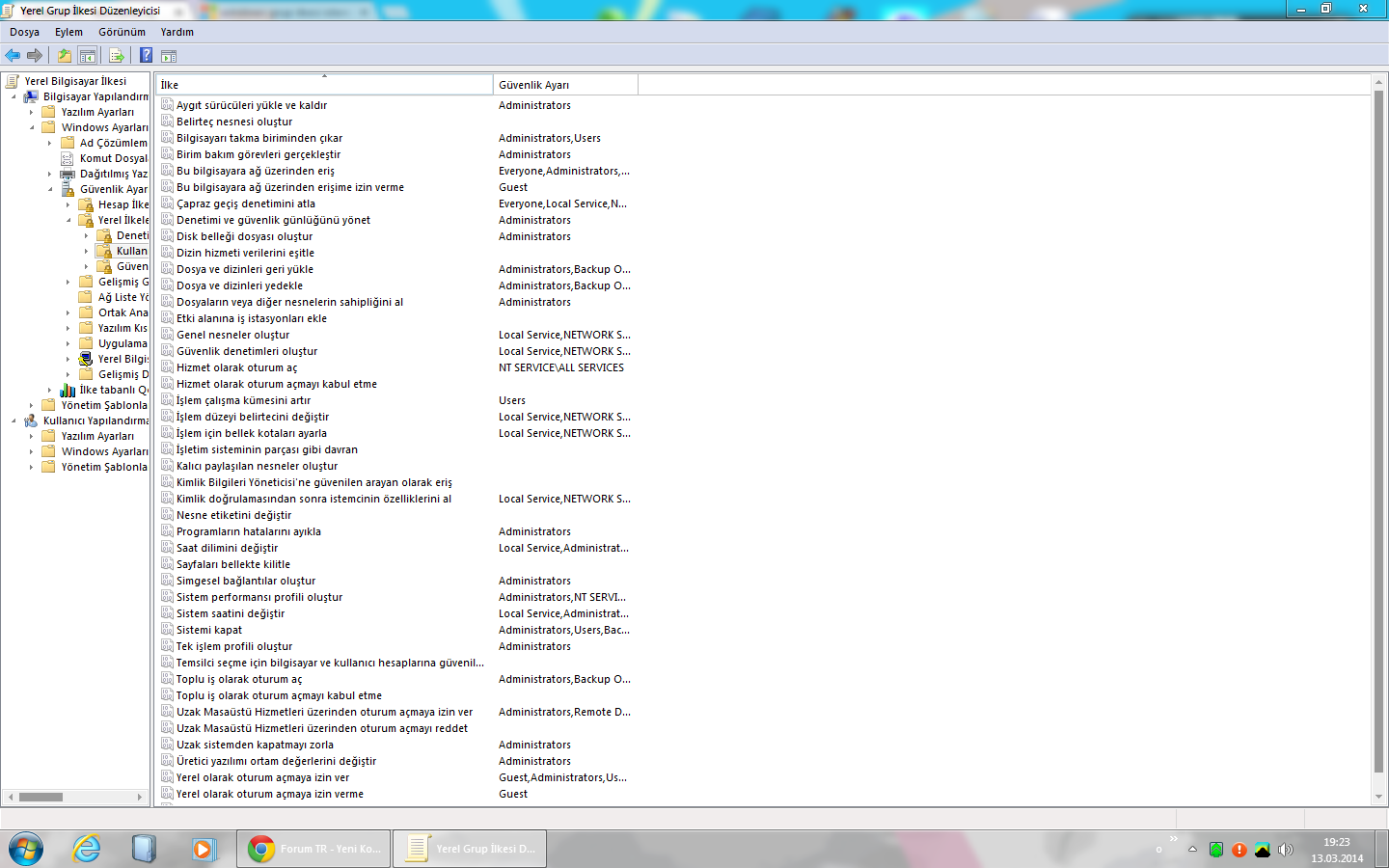Image resolution: width=1389 pixels, height=868 pixels.
Task: Expand Yazılım Ayarları under Bilgisayar Yapılandırması
Action: click(32, 112)
